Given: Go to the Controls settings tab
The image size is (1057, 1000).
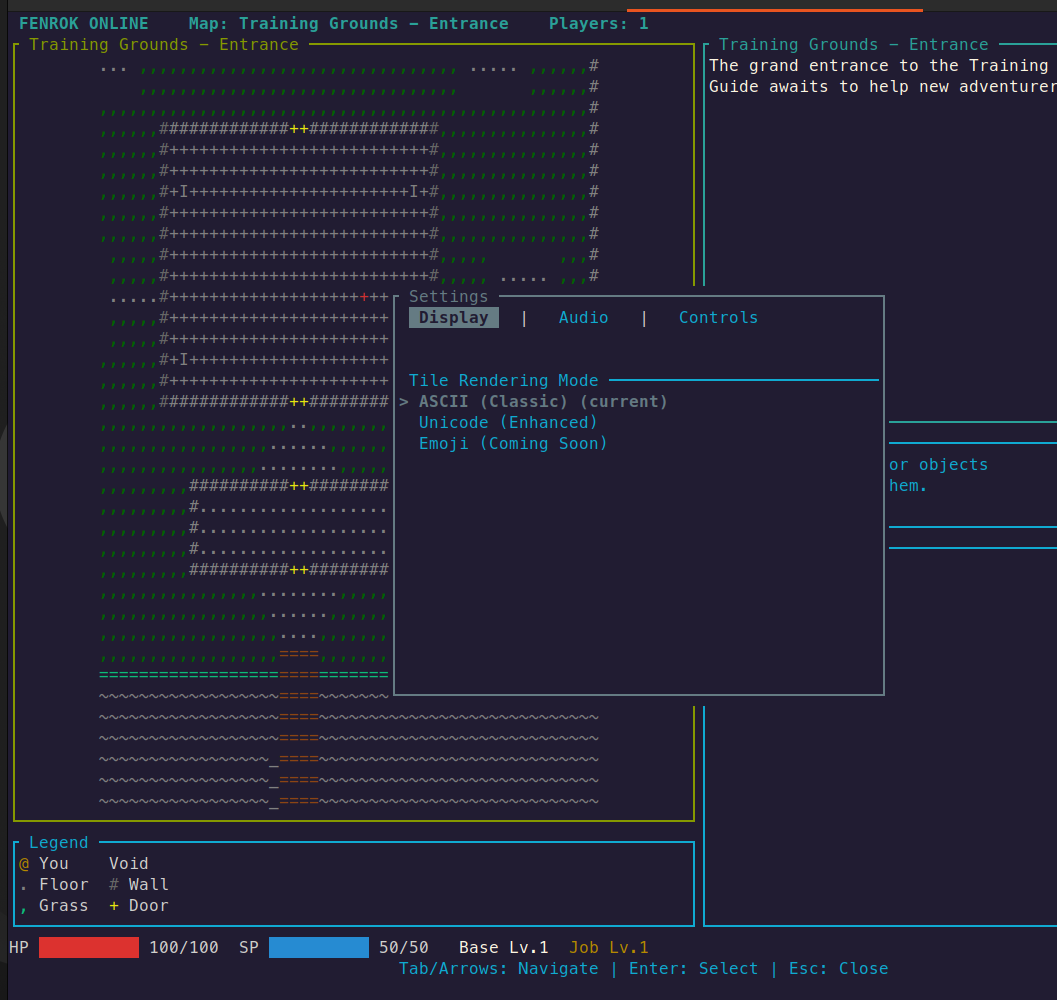Looking at the screenshot, I should pyautogui.click(x=718, y=318).
